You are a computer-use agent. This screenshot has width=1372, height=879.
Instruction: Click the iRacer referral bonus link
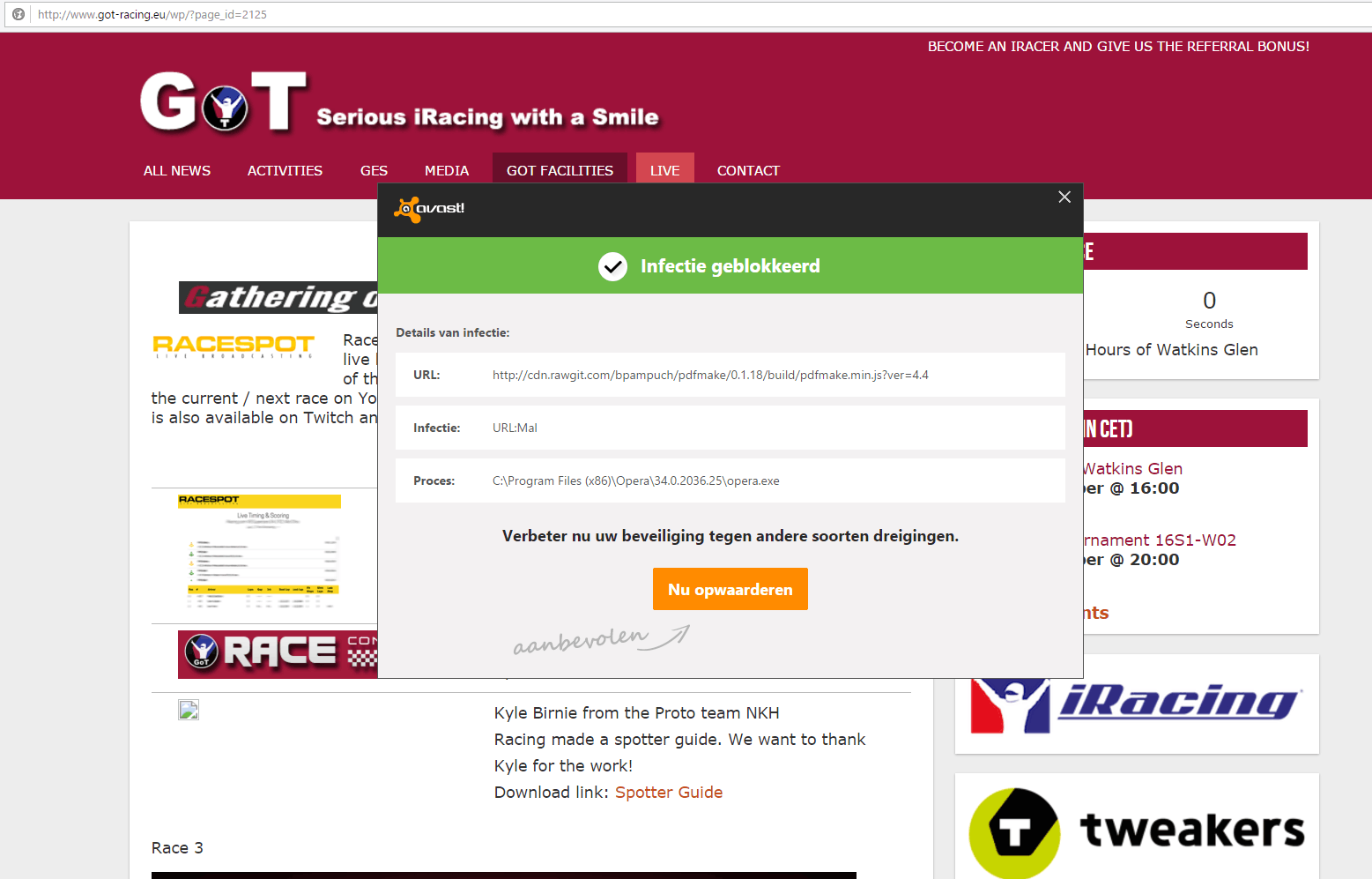1118,47
